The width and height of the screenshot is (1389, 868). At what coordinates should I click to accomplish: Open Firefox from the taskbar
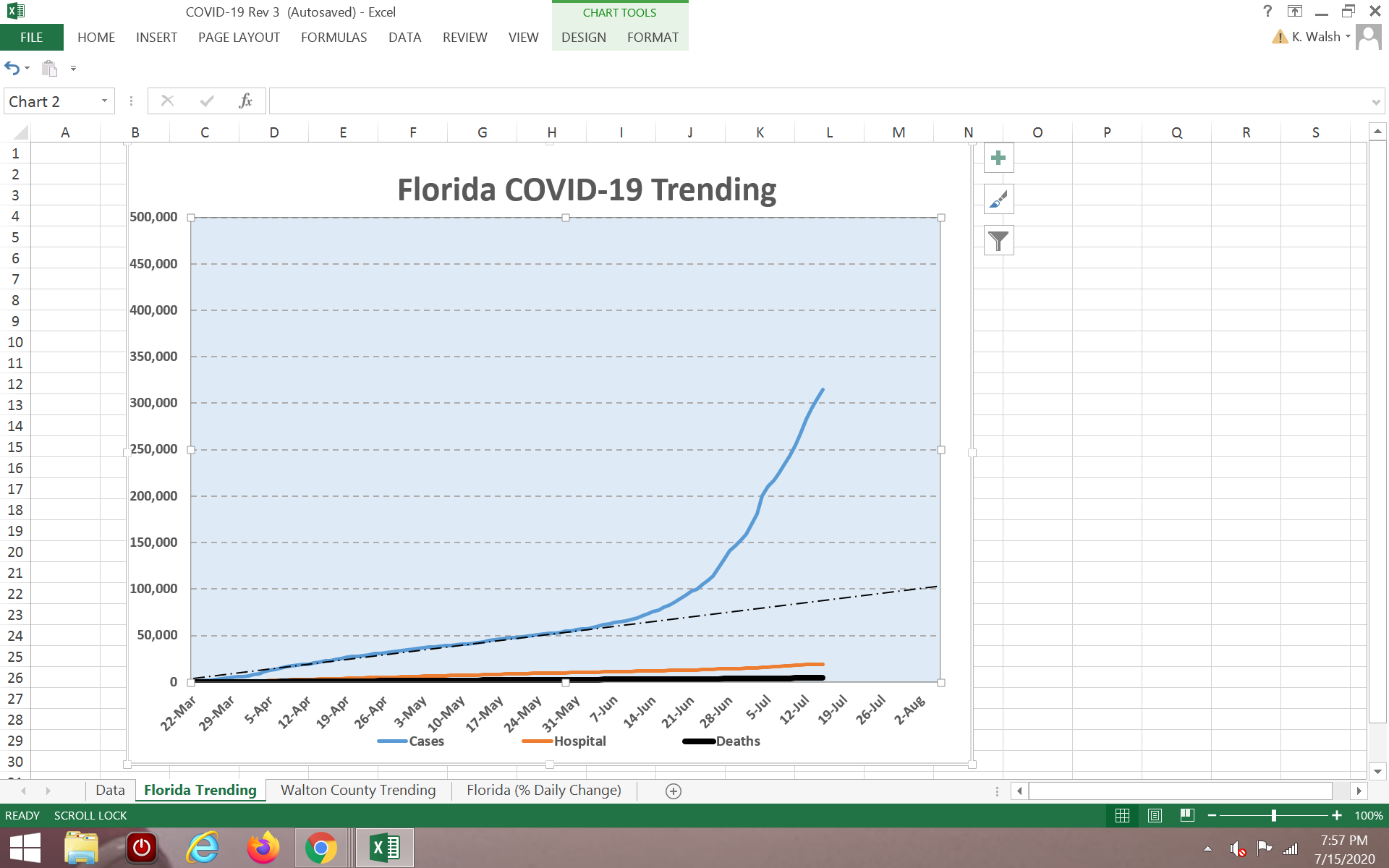pyautogui.click(x=263, y=848)
